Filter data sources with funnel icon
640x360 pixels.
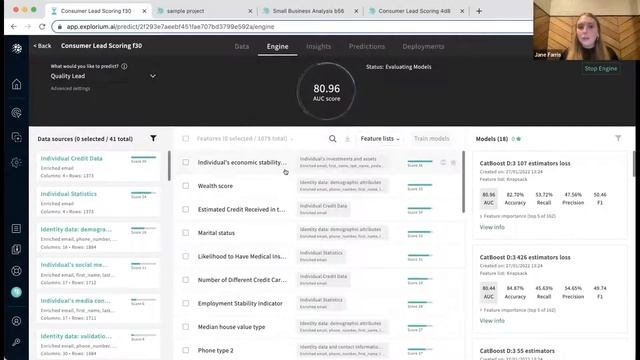(x=153, y=138)
